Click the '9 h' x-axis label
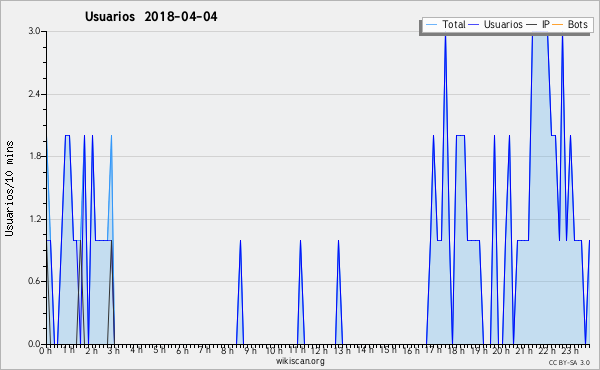Screen dimensions: 600x370 [x=250, y=351]
